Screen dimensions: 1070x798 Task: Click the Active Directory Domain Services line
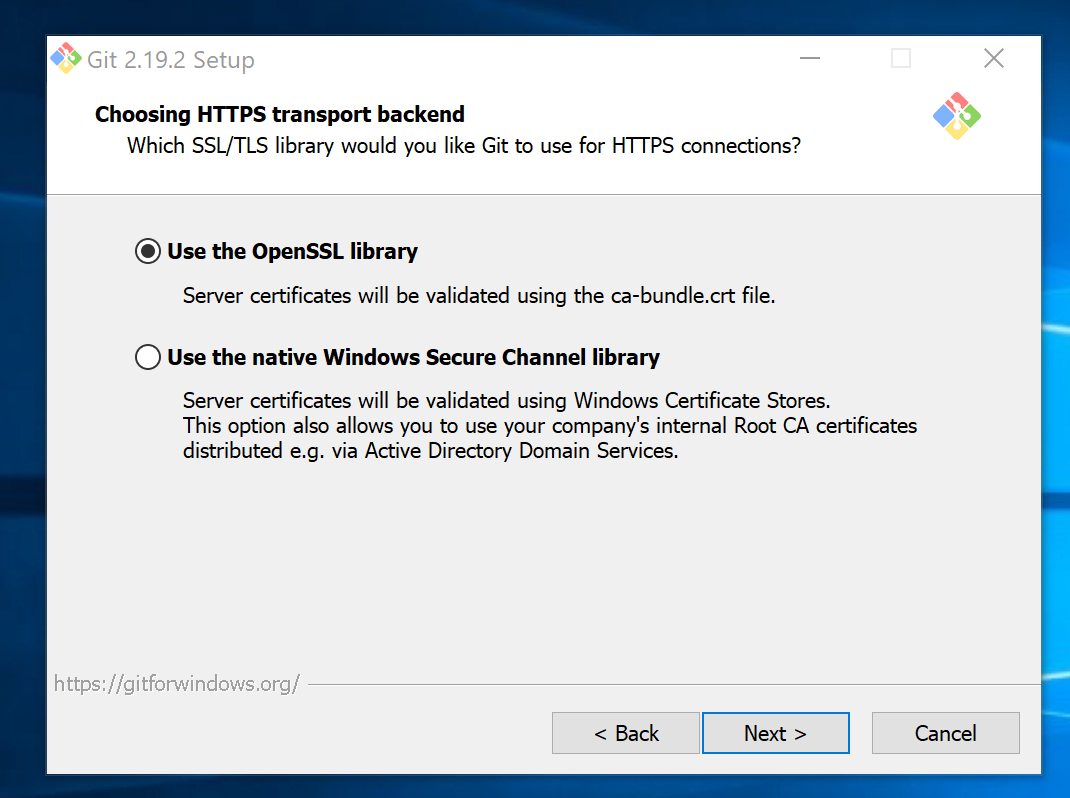pos(431,451)
